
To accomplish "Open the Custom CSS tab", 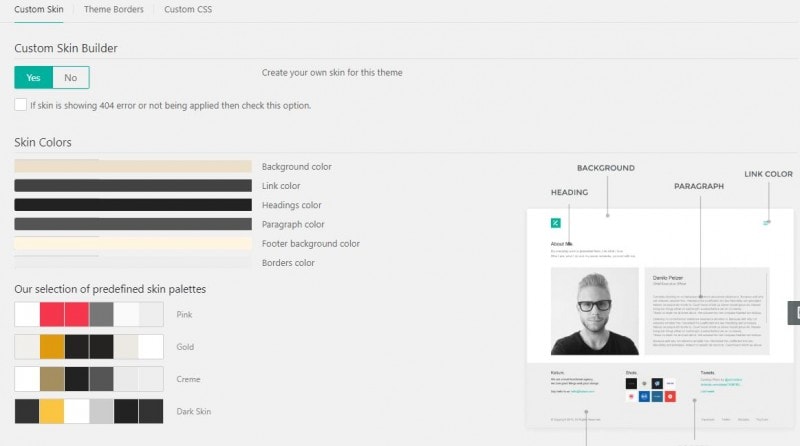I will [187, 10].
